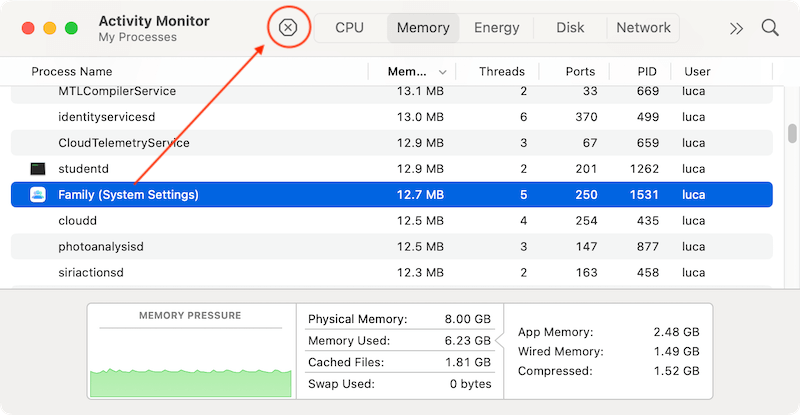Viewport: 800px width, 415px height.
Task: Click the studentd terminal icon
Action: click(38, 169)
